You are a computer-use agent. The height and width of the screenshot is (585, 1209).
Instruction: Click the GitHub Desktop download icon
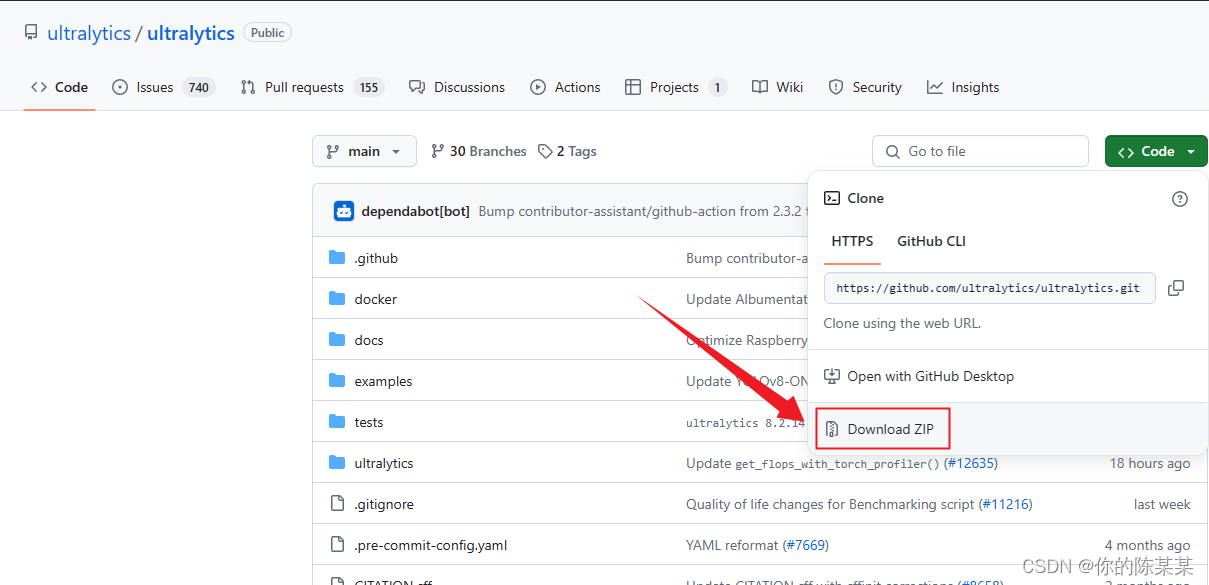point(832,376)
